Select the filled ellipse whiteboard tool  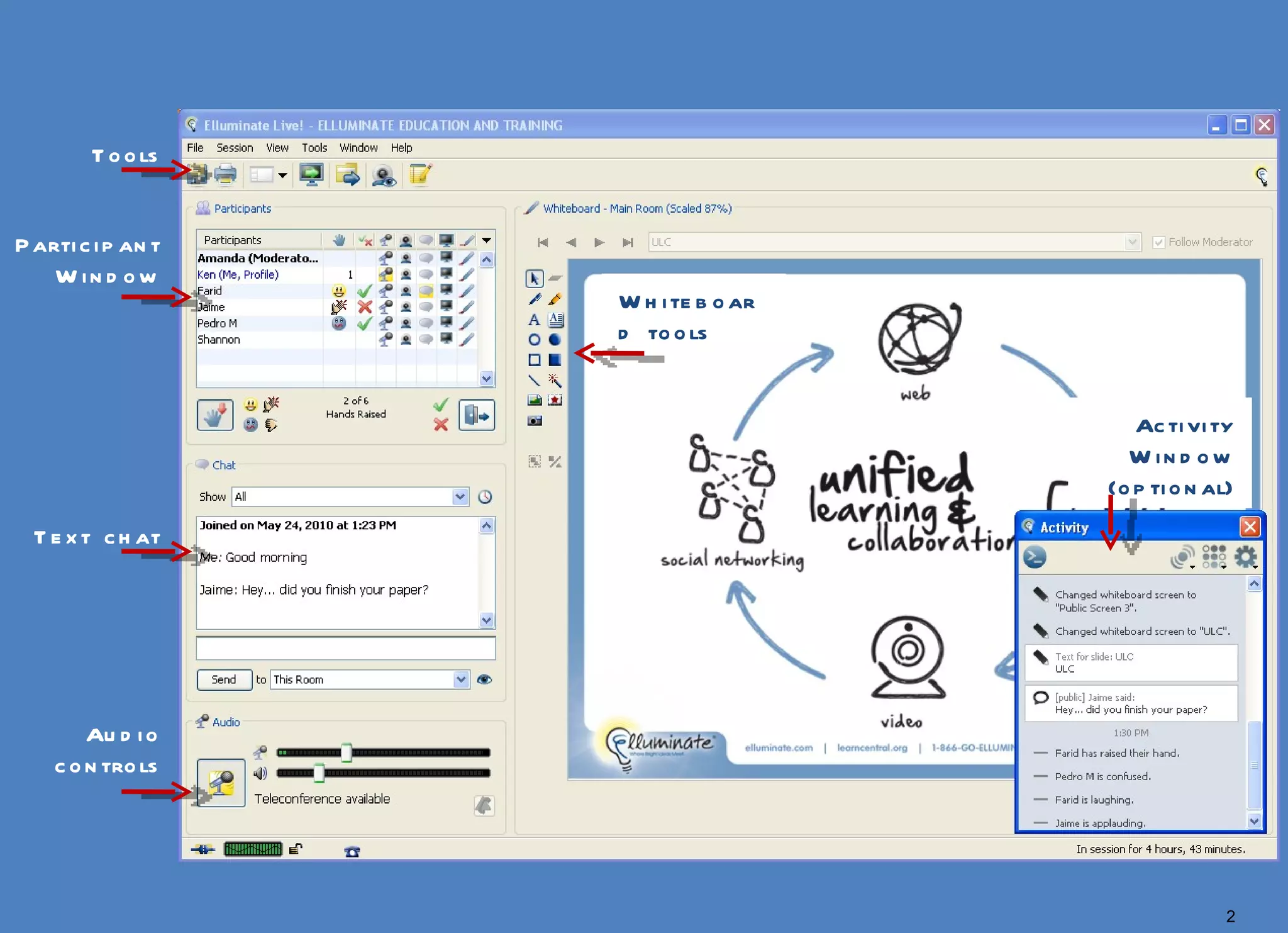555,340
